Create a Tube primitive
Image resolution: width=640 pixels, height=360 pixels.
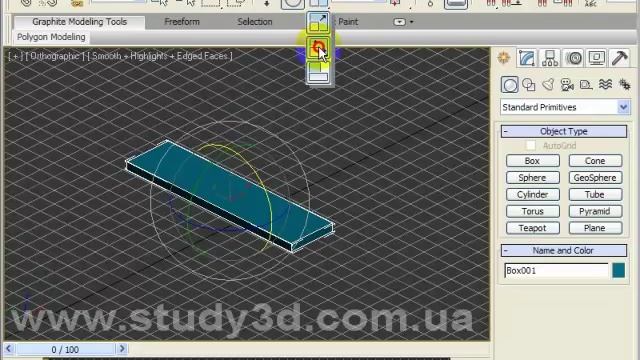(x=595, y=194)
